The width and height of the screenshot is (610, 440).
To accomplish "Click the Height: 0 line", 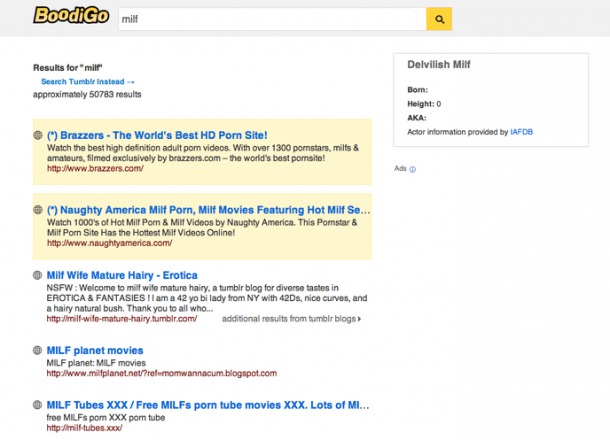I will [424, 104].
